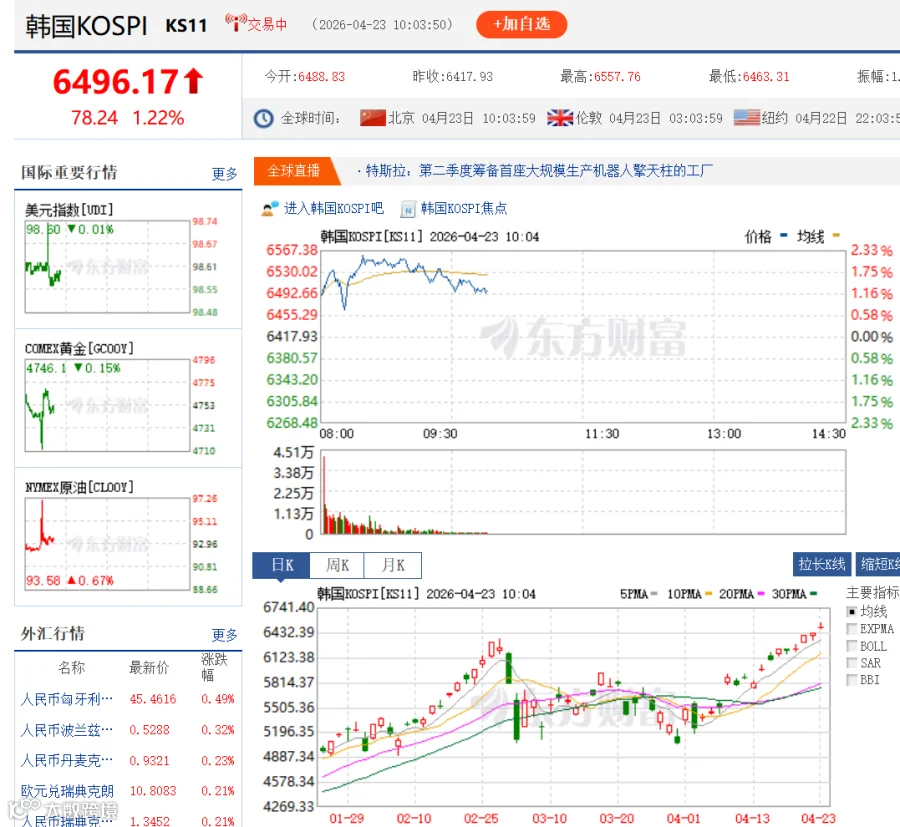Click the KS11 ticker code
The height and width of the screenshot is (827, 900).
186,26
